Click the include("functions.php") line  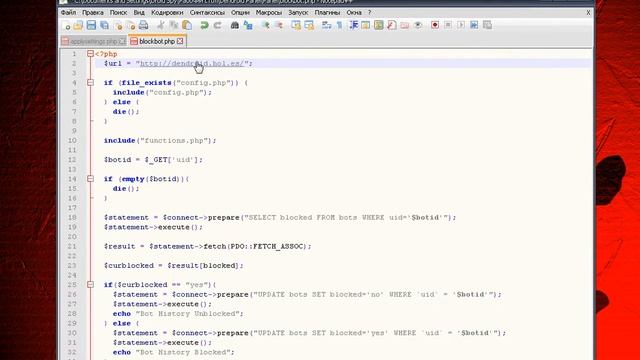(x=160, y=140)
